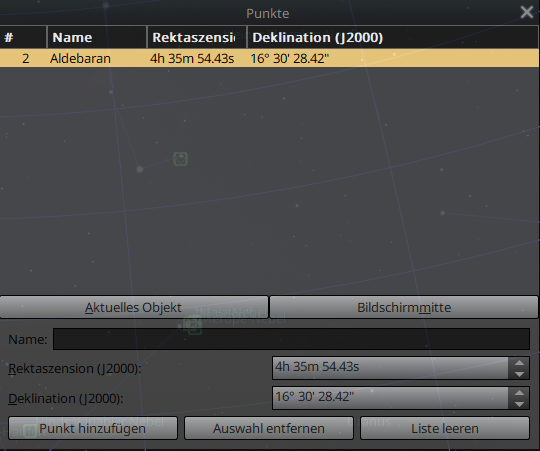Decrease Rektaszension value with down arrow
This screenshot has width=540, height=451.
tap(519, 374)
